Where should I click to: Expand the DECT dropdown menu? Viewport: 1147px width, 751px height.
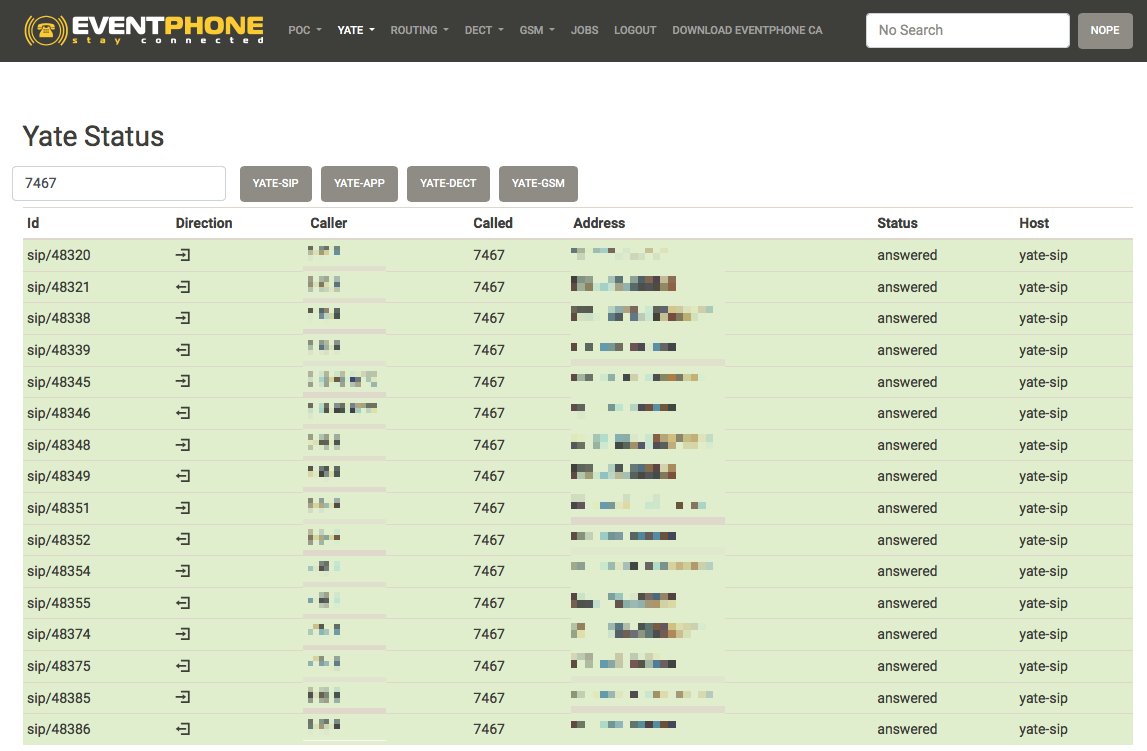click(484, 30)
